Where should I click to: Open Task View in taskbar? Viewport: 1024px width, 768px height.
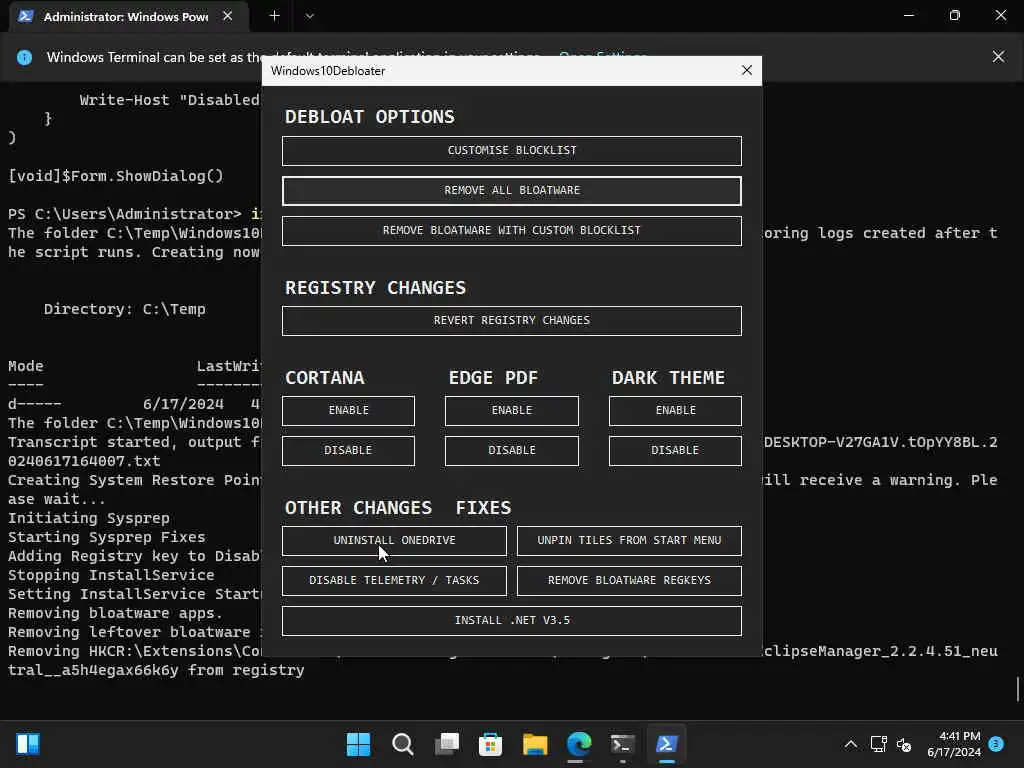point(447,744)
